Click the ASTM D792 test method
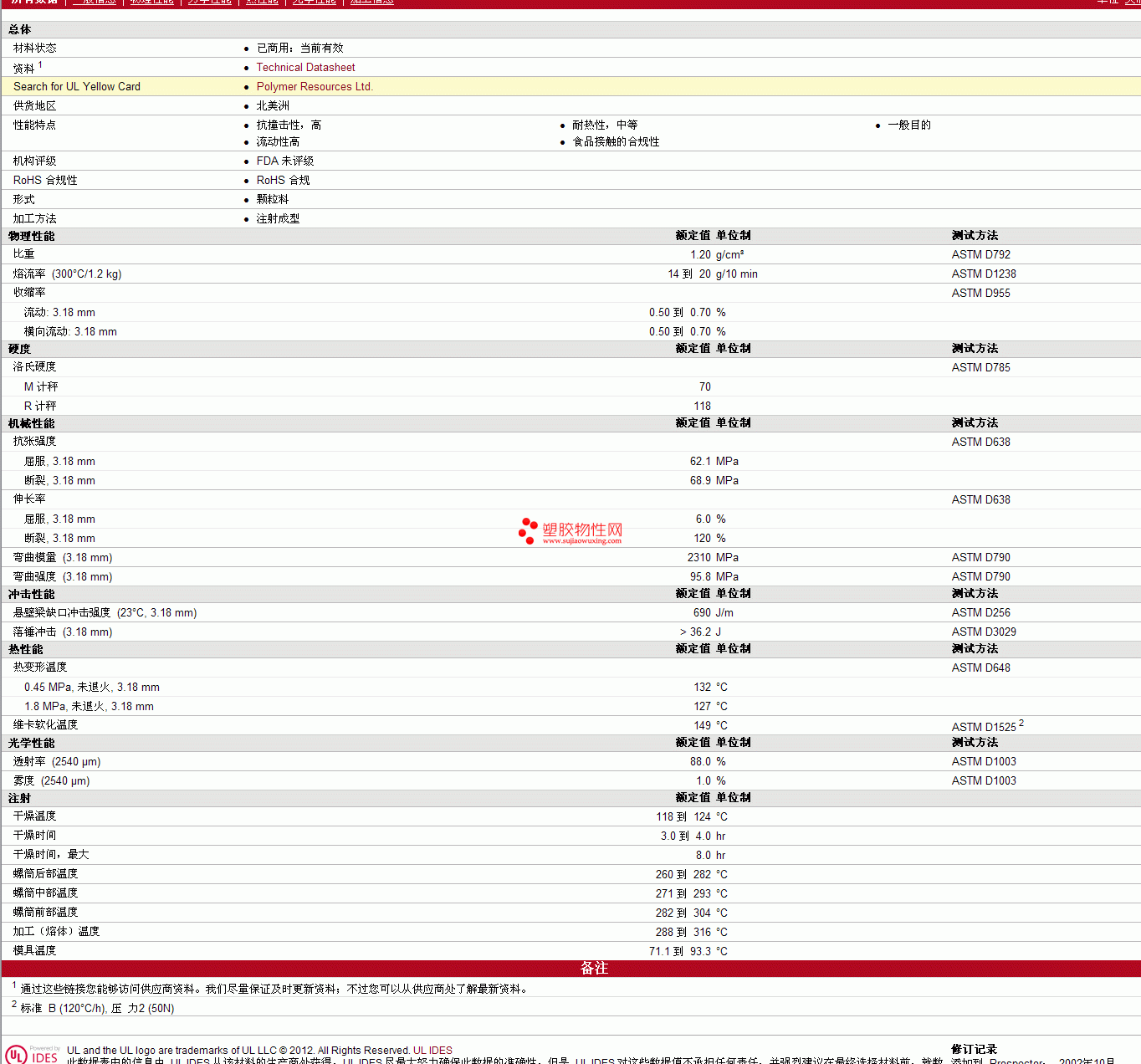This screenshot has width=1141, height=1064. tap(981, 255)
